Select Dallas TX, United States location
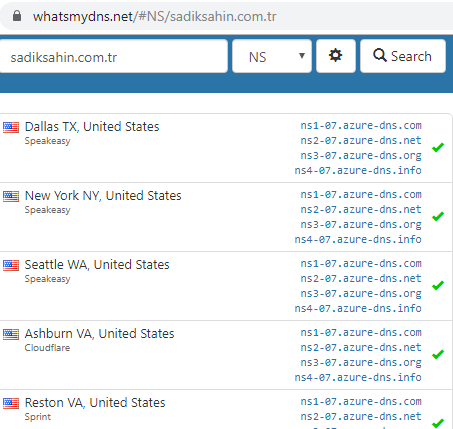Viewport: 453px width, 429px height. pyautogui.click(x=92, y=127)
